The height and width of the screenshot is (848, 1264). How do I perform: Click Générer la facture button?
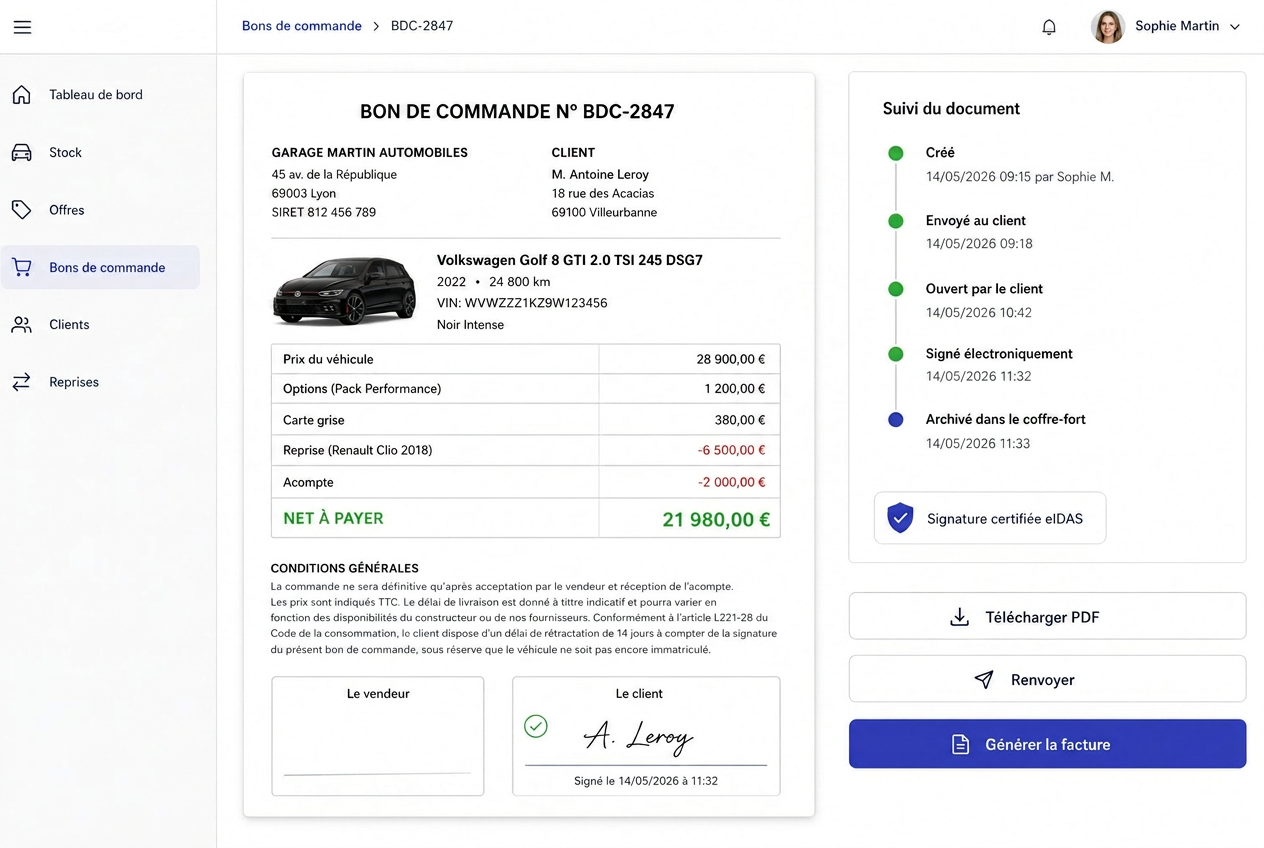1047,744
